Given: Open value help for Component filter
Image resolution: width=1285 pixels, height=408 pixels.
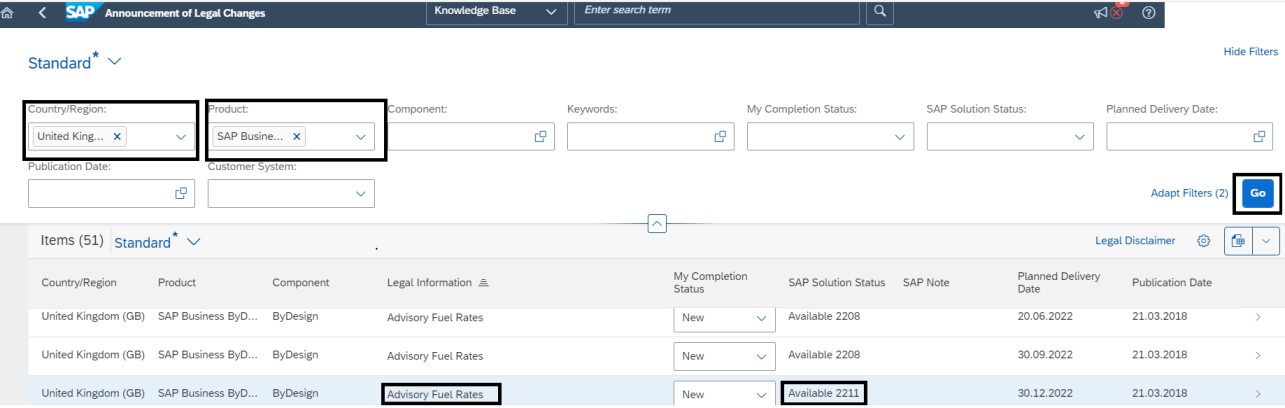Looking at the screenshot, I should click(541, 136).
